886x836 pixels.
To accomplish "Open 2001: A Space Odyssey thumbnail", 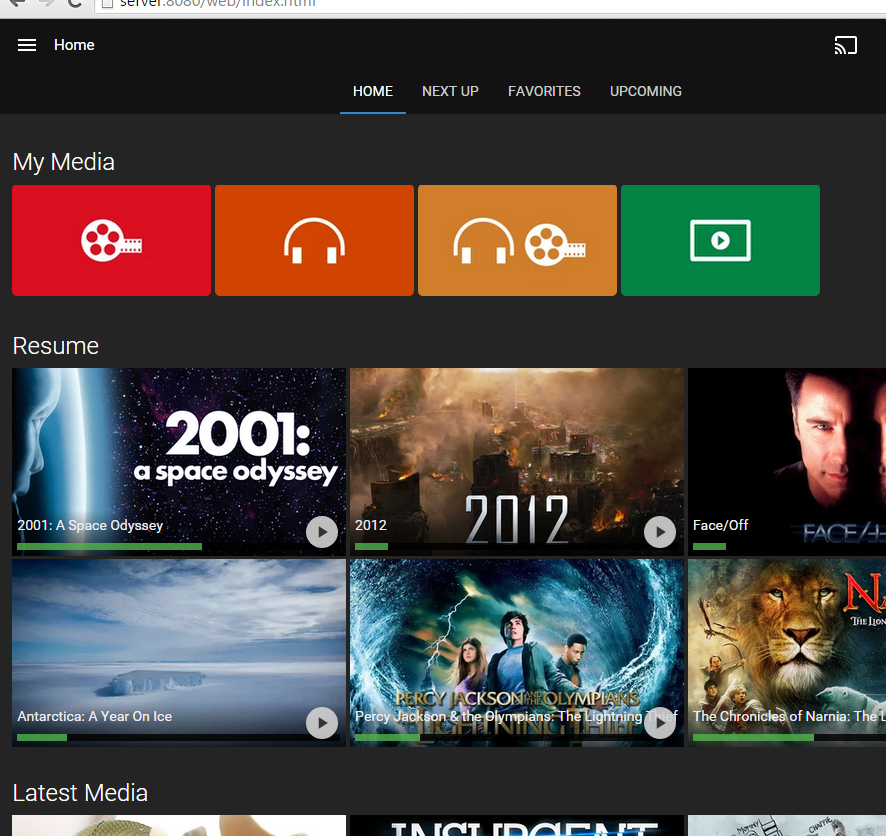I will (179, 461).
